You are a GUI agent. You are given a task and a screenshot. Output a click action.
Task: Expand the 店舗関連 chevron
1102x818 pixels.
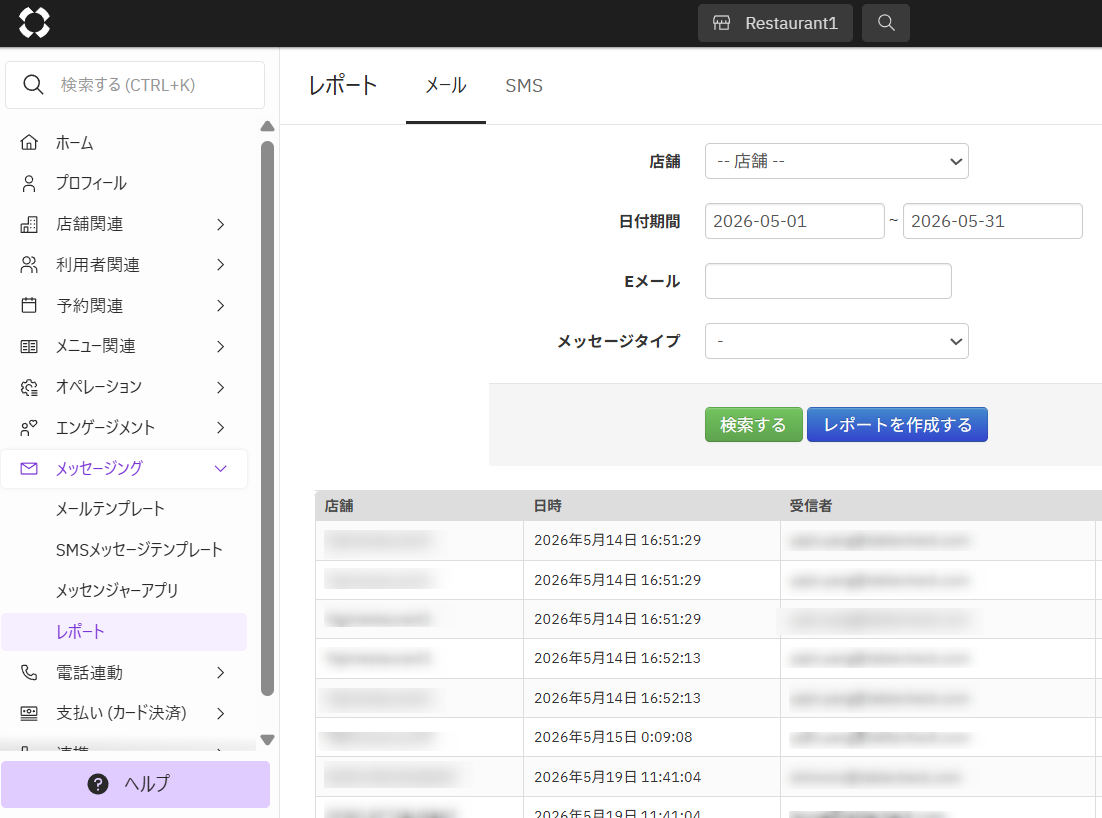pos(221,224)
